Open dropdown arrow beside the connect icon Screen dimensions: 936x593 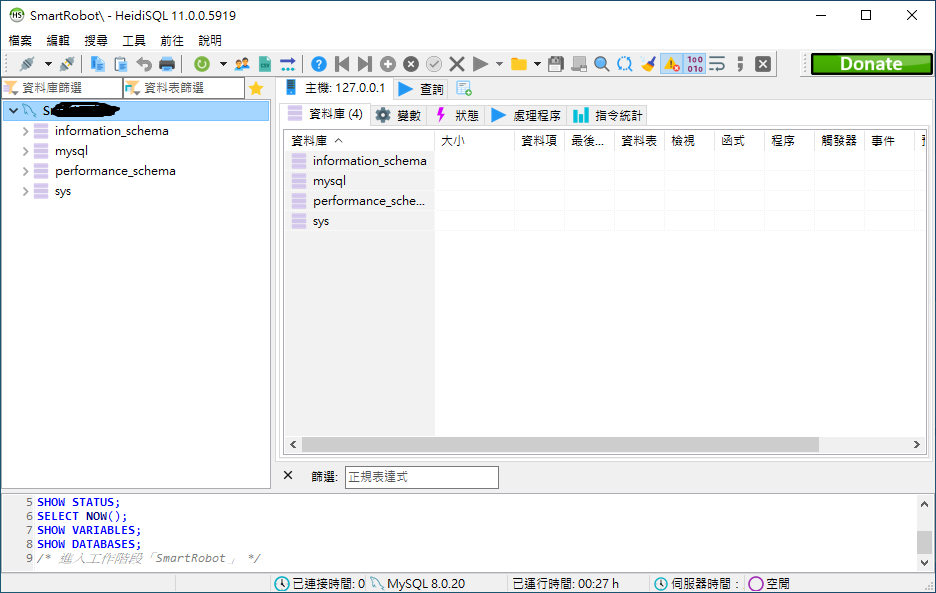tap(48, 64)
